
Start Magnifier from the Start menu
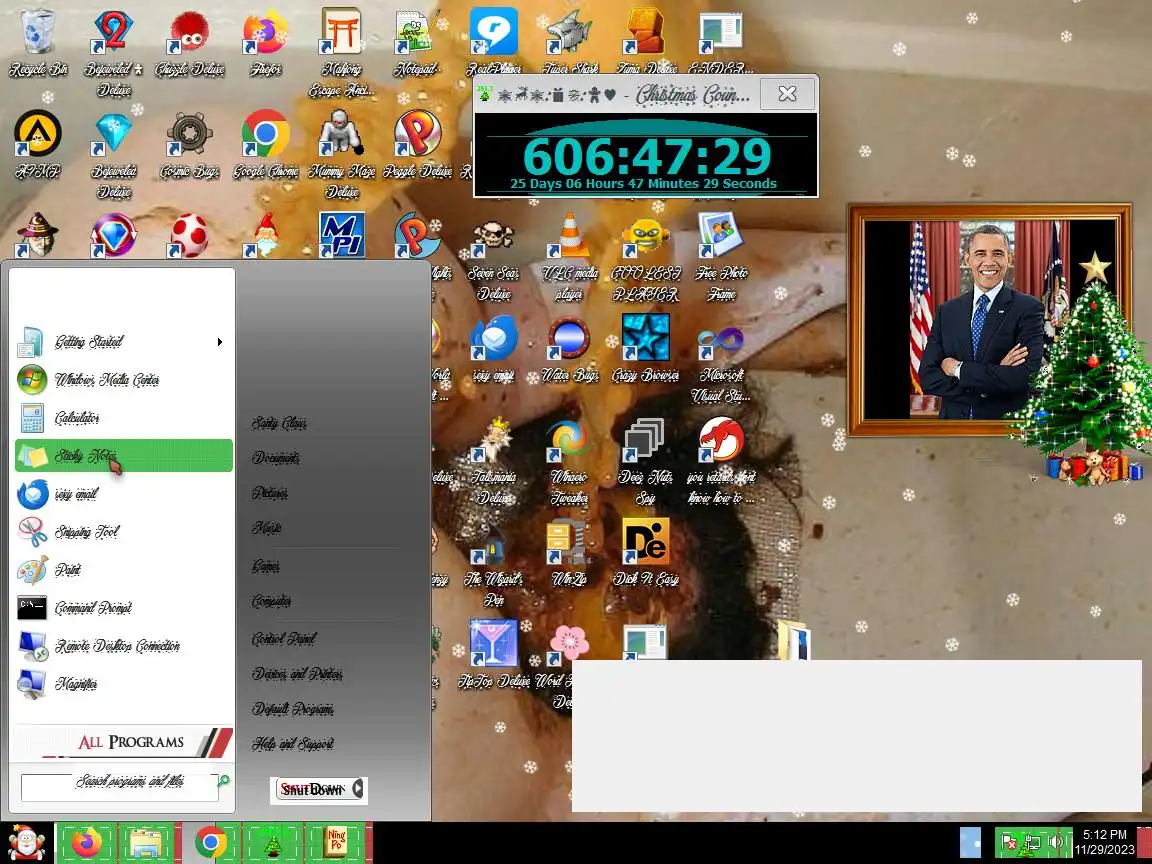point(123,684)
